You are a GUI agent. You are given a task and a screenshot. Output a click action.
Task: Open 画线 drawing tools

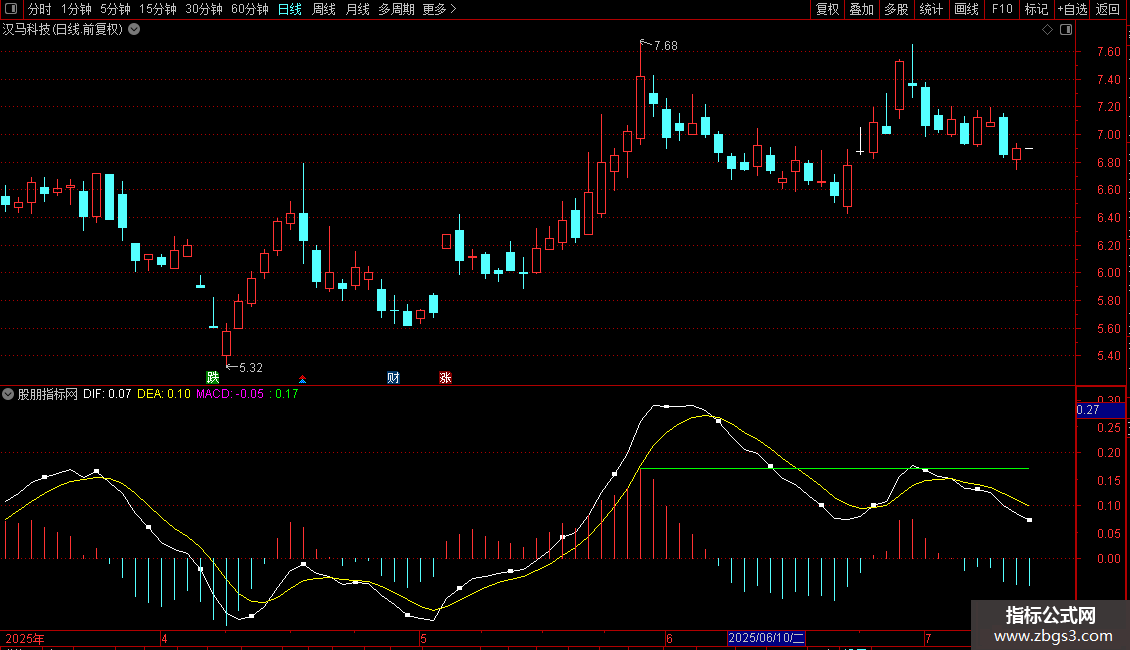966,9
